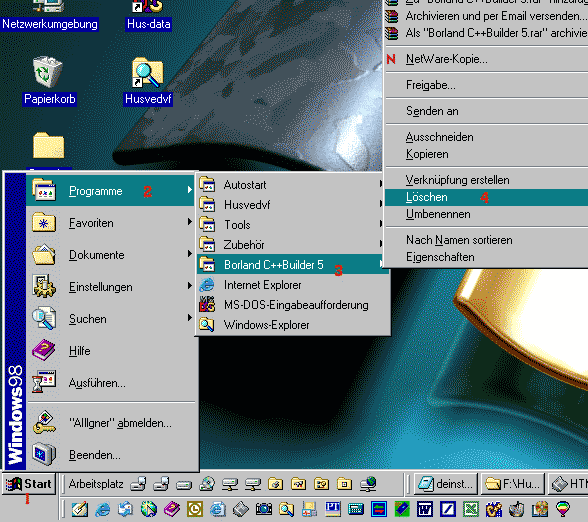
Task: Click notepad pencil icon in quick launch
Action: pyautogui.click(x=80, y=509)
